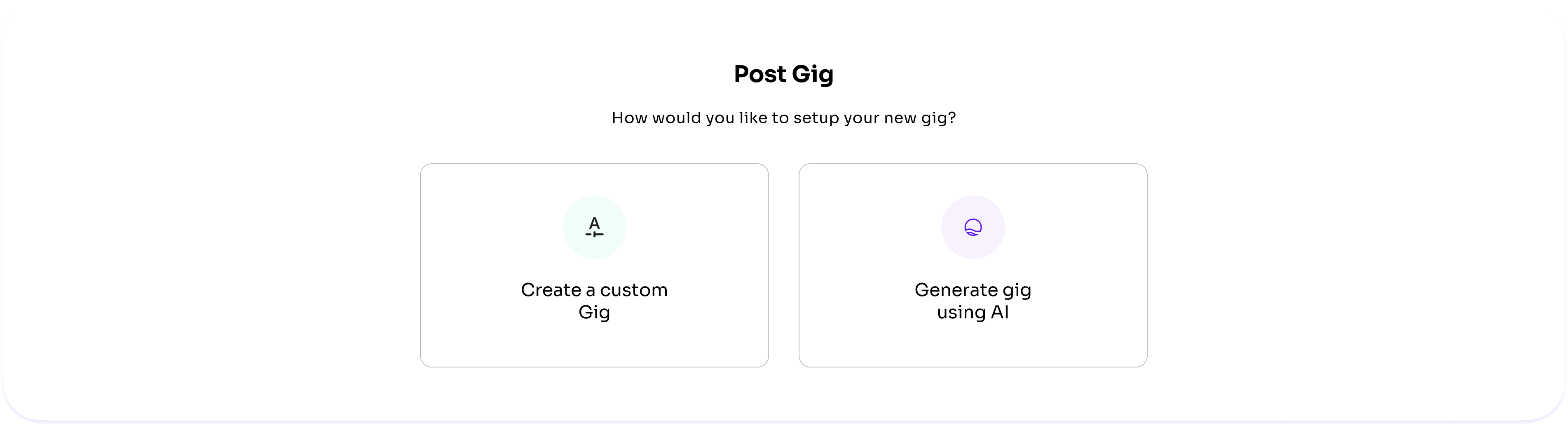This screenshot has height=426, width=1568.
Task: Tap the icon above 'Create a custom Gig'
Action: pyautogui.click(x=594, y=227)
